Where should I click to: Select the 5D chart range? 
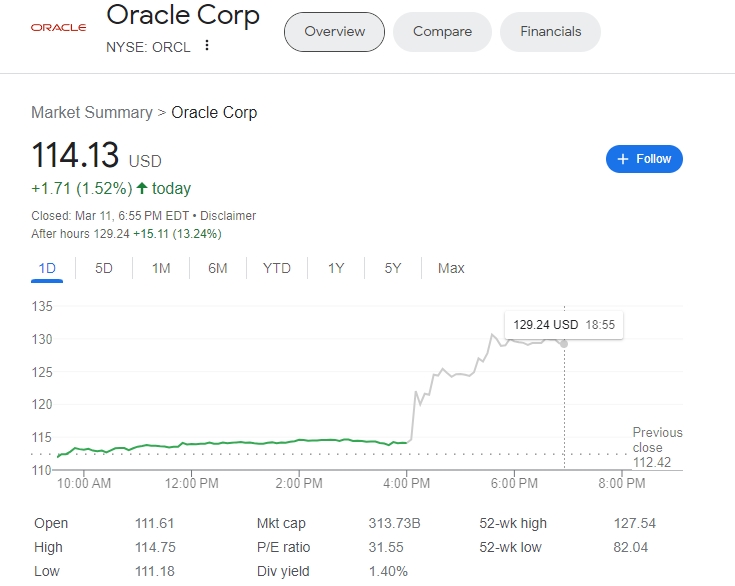(x=104, y=268)
